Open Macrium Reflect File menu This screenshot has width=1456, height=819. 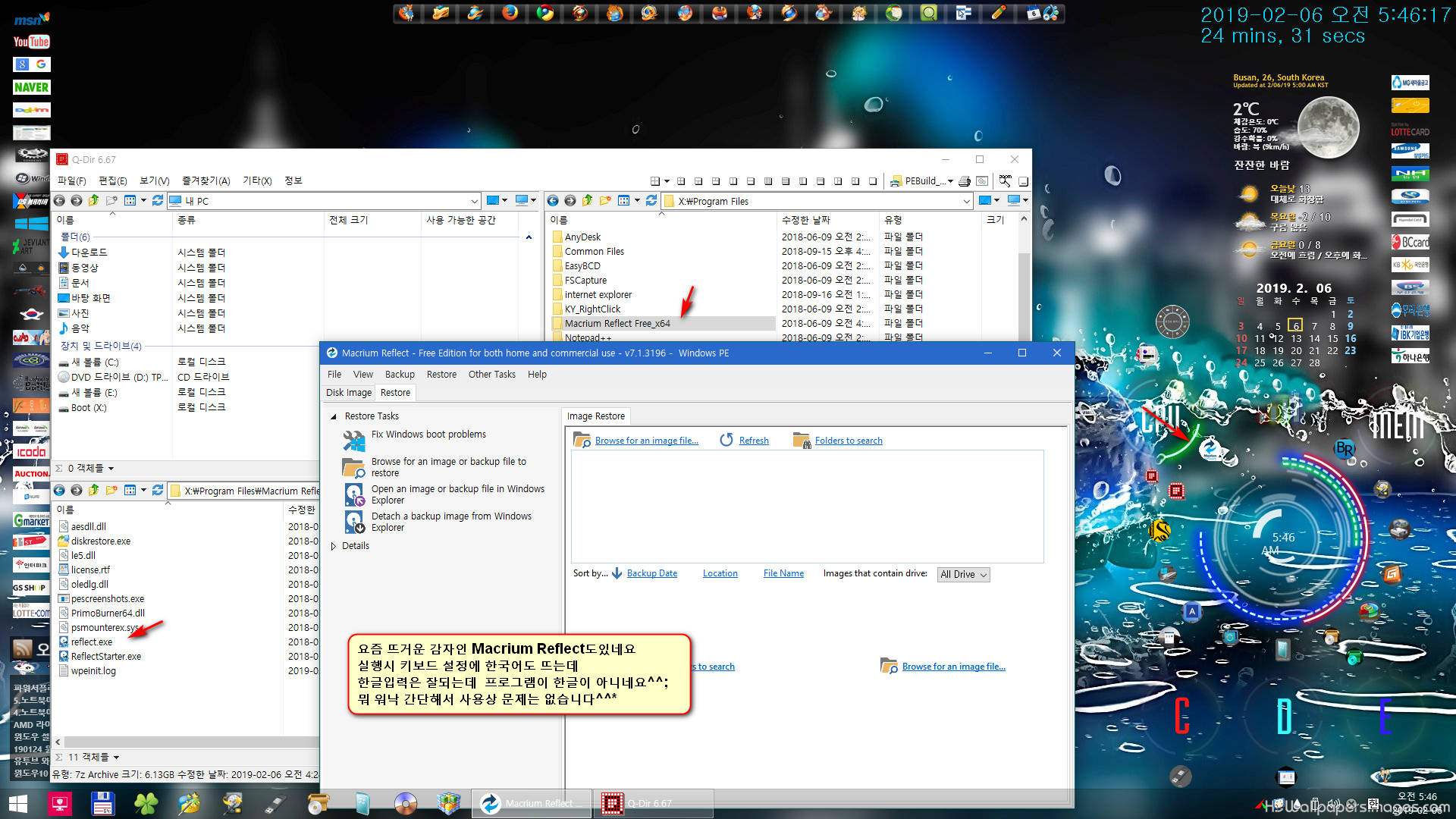pyautogui.click(x=334, y=375)
